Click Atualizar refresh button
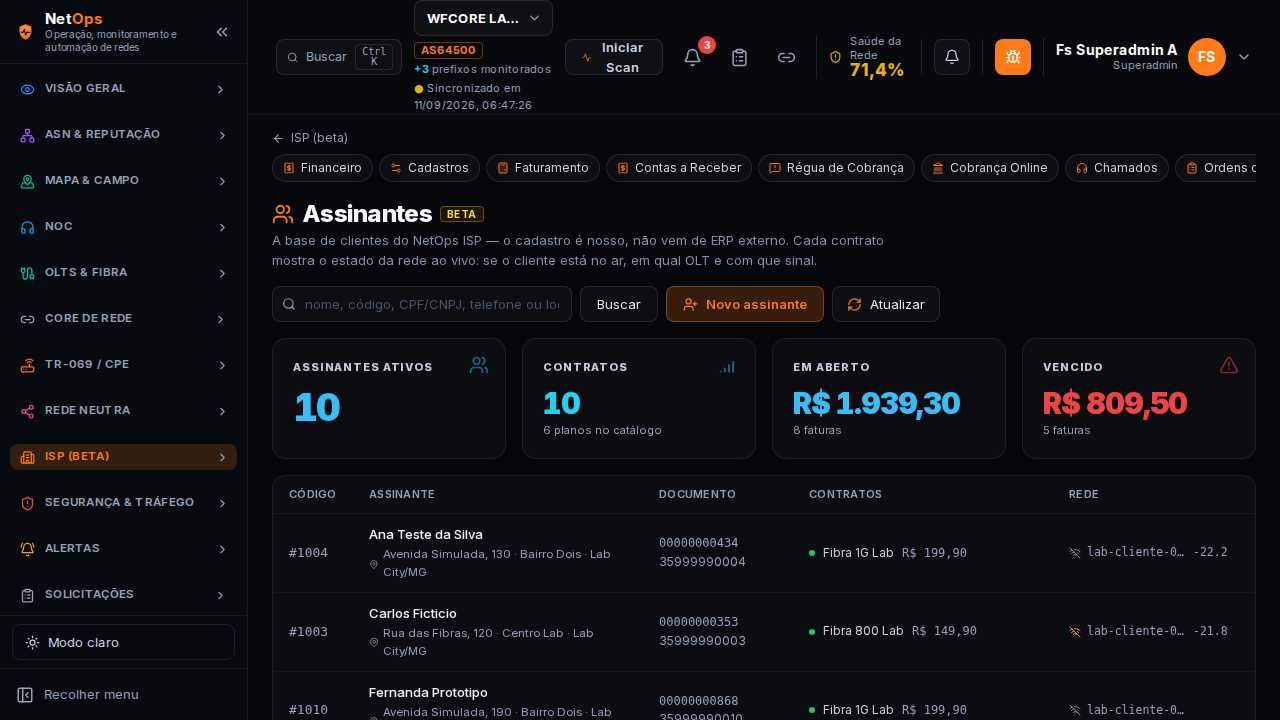This screenshot has height=720, width=1280. (x=886, y=304)
